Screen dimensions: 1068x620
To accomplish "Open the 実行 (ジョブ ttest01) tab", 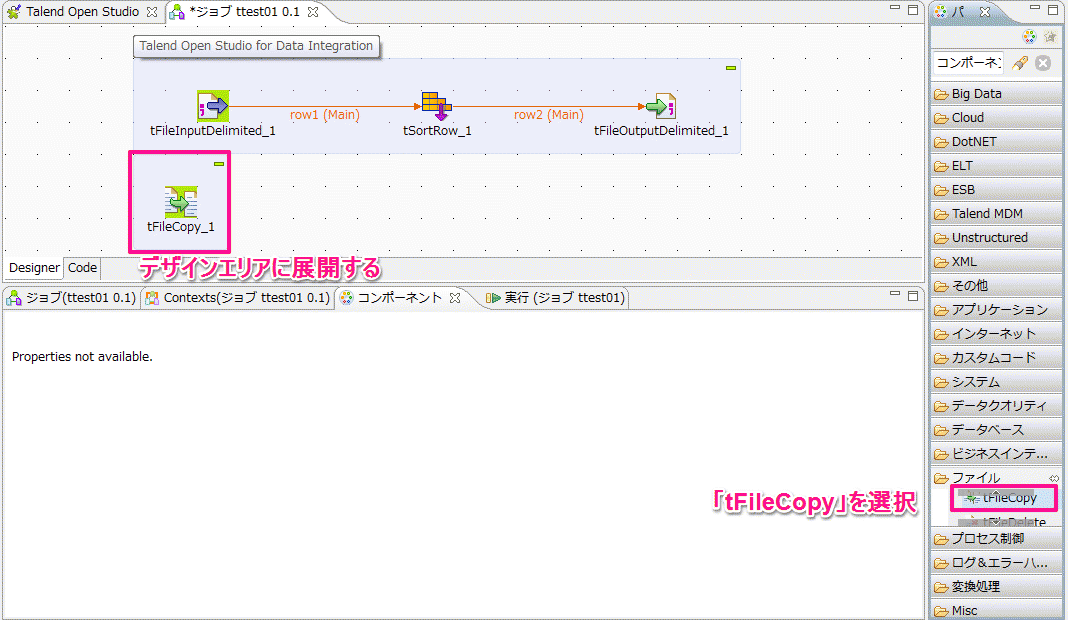I will click(x=556, y=298).
